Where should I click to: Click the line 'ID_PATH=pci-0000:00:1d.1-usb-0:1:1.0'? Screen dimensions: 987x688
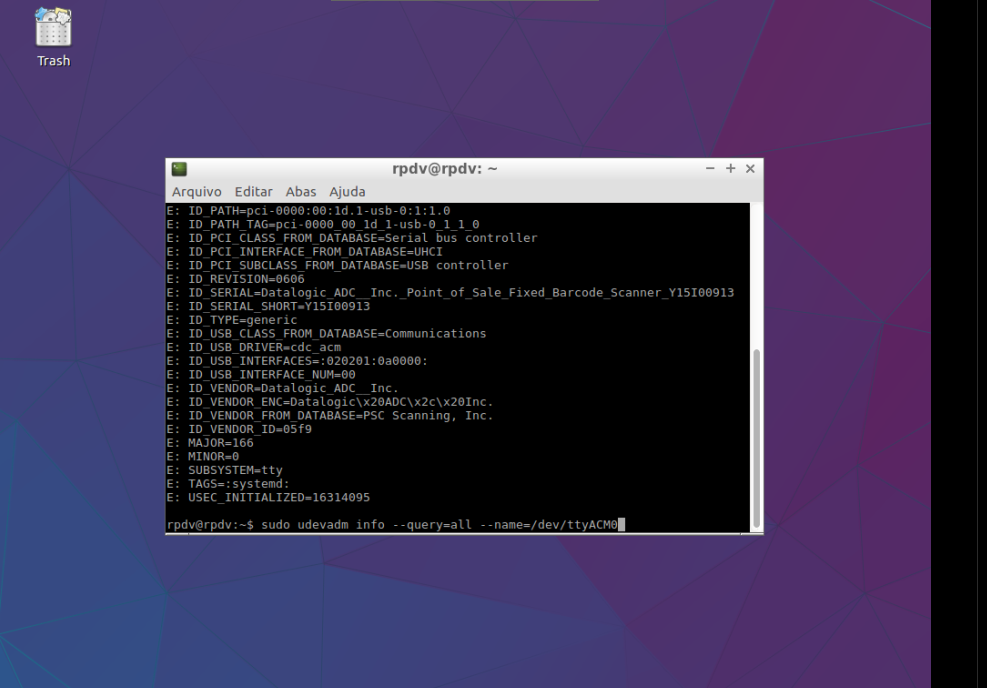pos(308,211)
